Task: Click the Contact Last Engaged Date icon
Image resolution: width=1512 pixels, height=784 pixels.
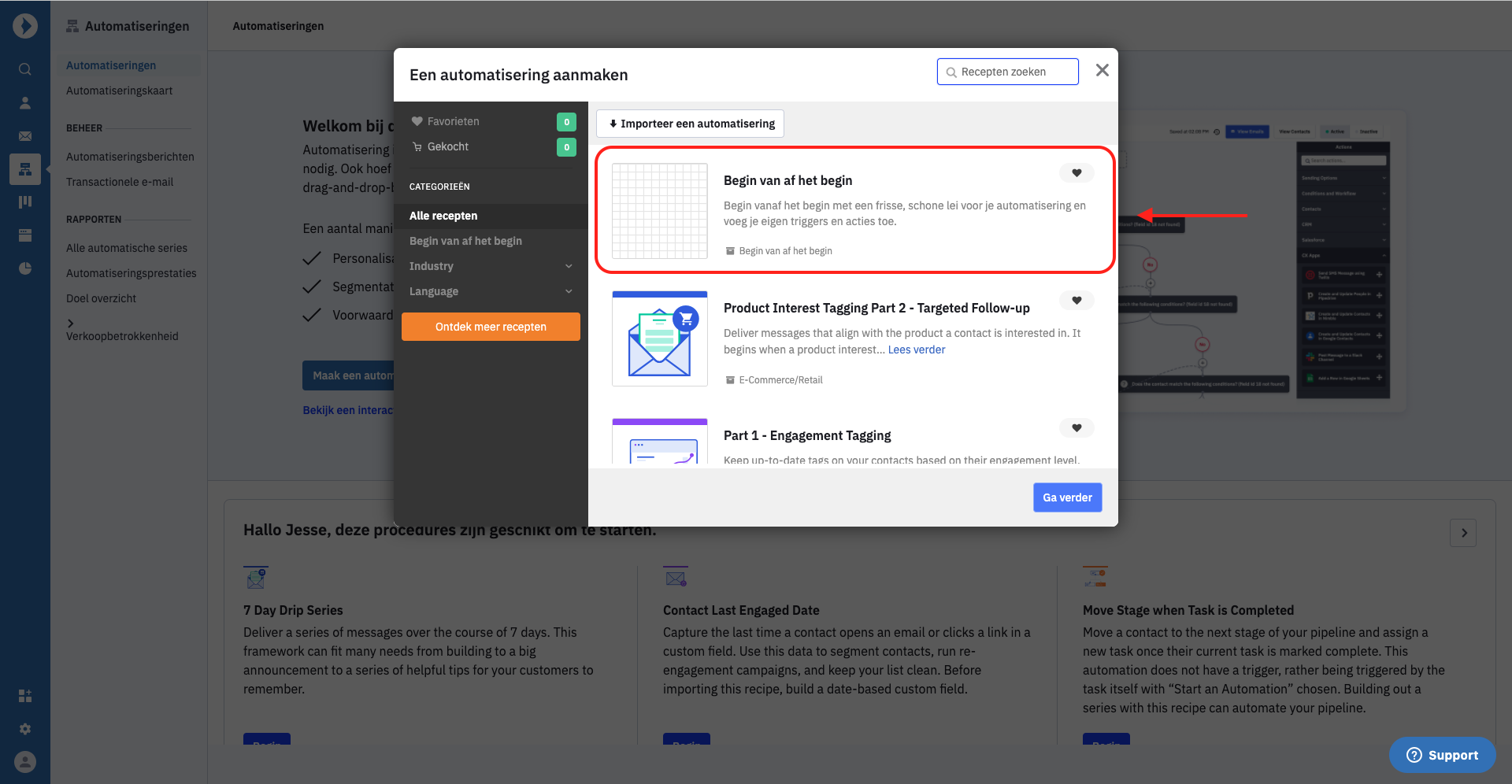Action: point(676,577)
